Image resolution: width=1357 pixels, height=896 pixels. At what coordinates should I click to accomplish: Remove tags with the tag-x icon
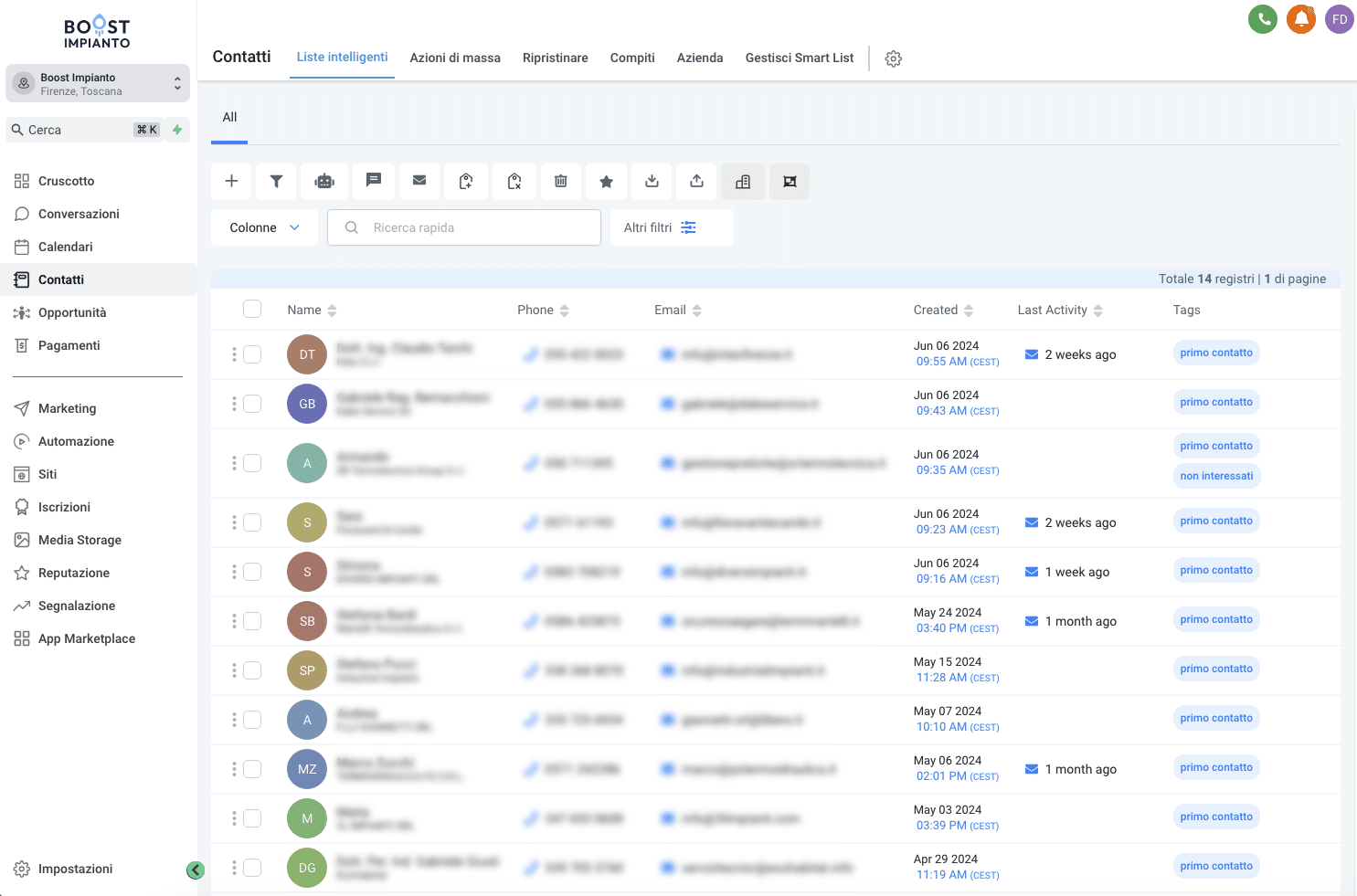tap(514, 182)
